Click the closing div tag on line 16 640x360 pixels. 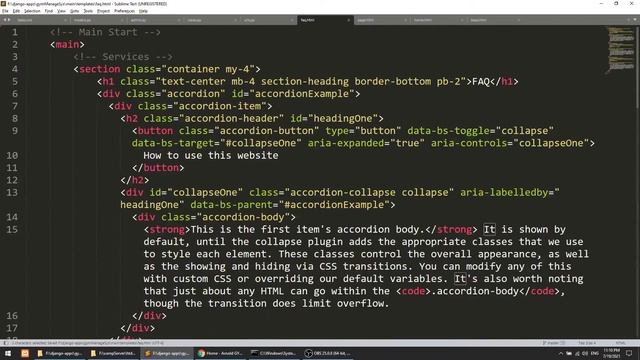click(x=149, y=316)
